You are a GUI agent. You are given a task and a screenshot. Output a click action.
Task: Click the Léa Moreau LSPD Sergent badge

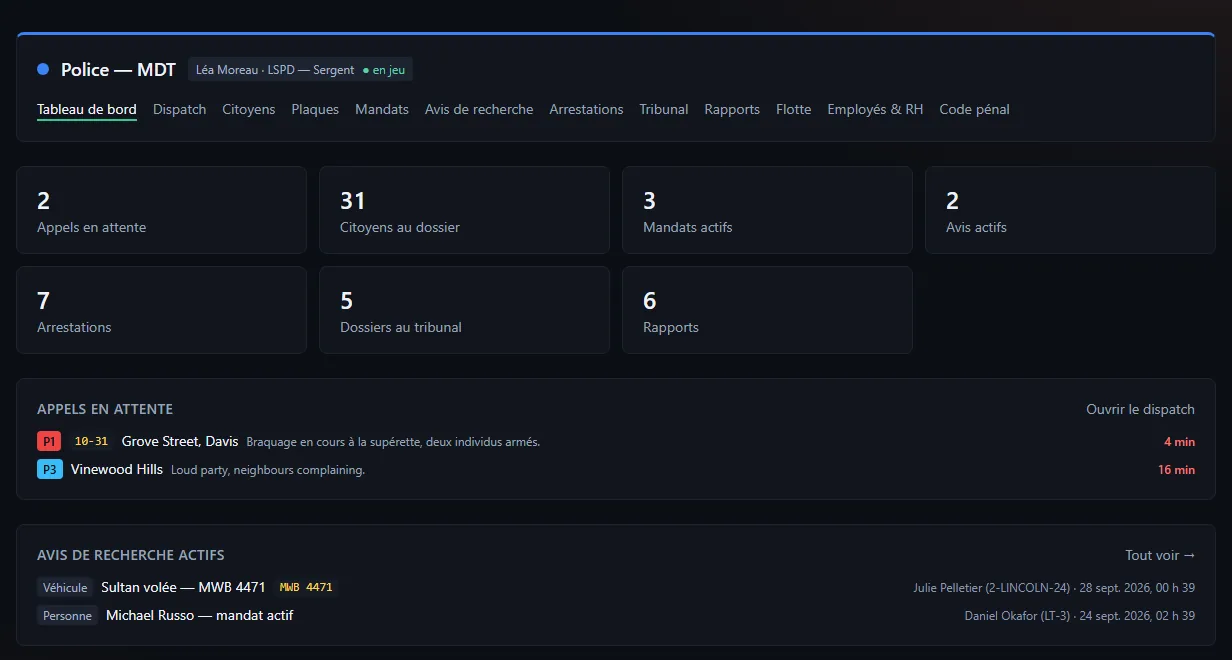300,70
